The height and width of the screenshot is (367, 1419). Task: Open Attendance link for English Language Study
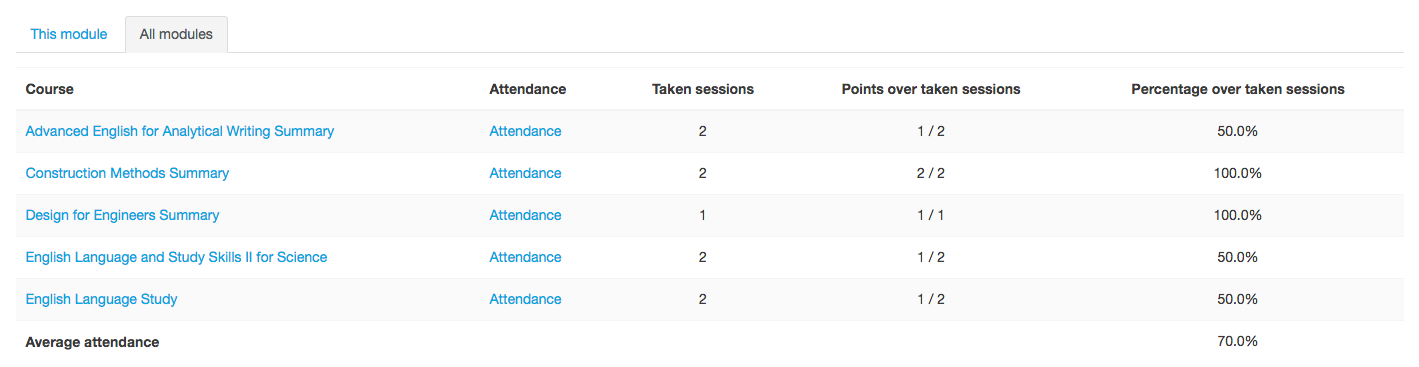tap(525, 299)
